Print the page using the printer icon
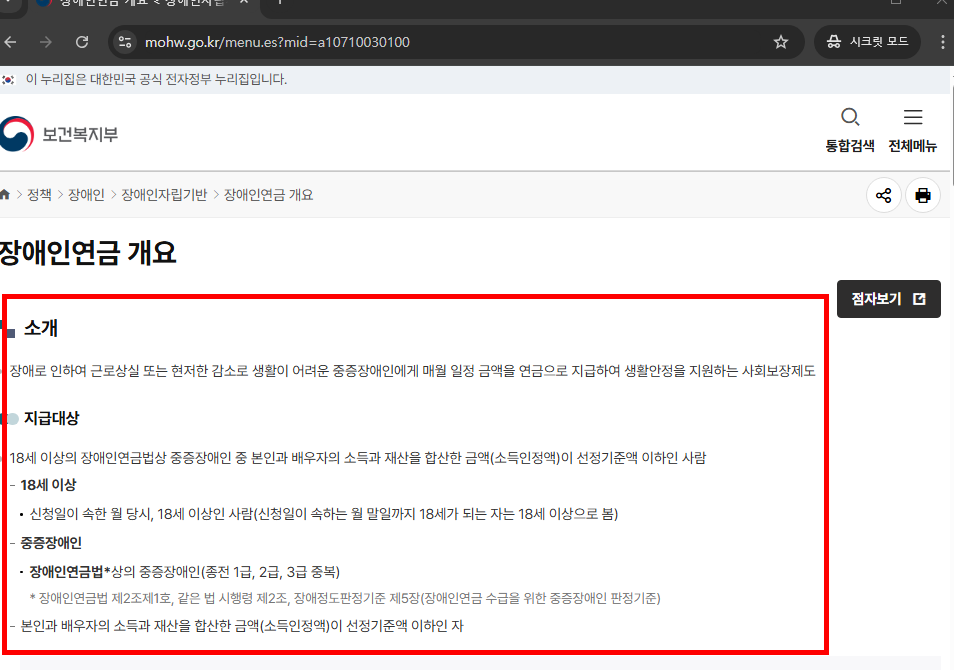Screen dimensions: 954x670 922,195
